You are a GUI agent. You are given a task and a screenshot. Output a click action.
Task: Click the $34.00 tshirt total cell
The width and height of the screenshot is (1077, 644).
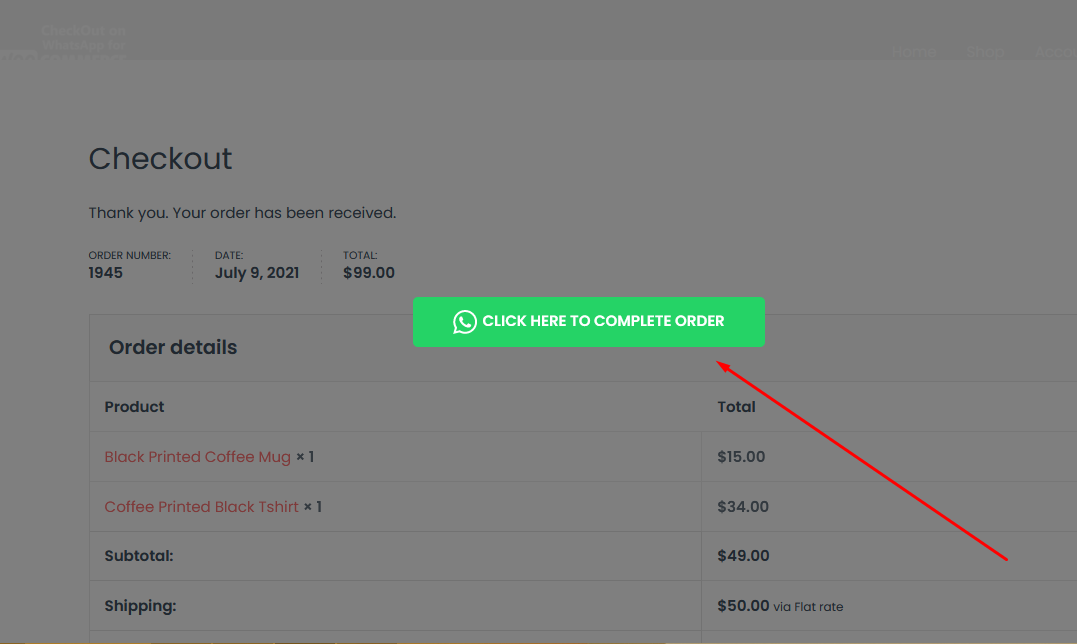pyautogui.click(x=743, y=507)
